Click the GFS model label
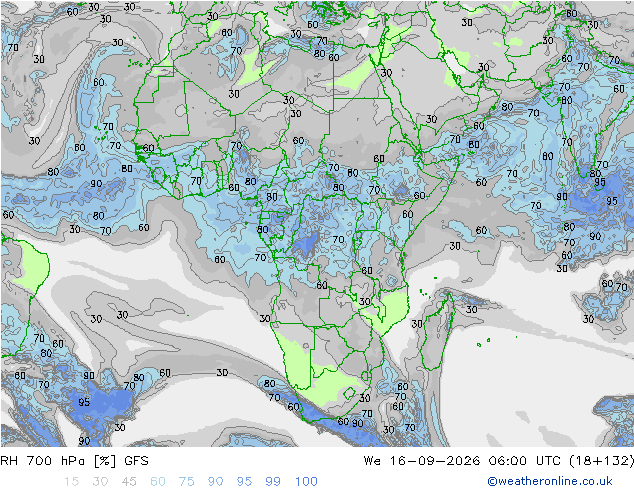The width and height of the screenshot is (634, 490). tap(136, 460)
